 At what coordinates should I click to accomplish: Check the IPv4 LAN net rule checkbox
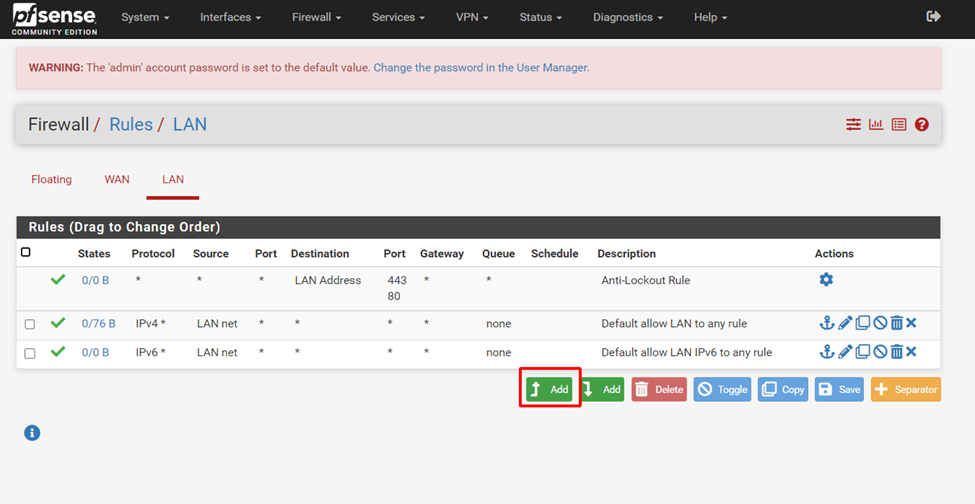pos(30,324)
